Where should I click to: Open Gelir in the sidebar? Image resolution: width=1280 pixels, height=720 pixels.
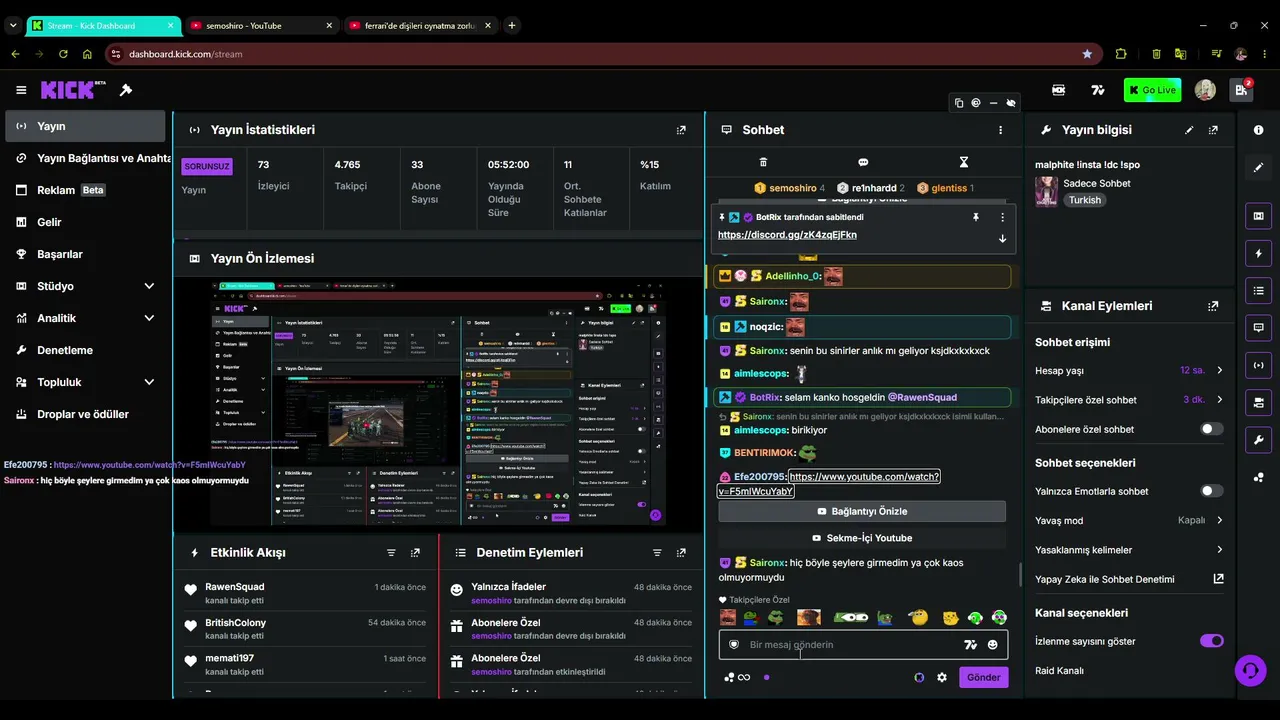(x=85, y=222)
